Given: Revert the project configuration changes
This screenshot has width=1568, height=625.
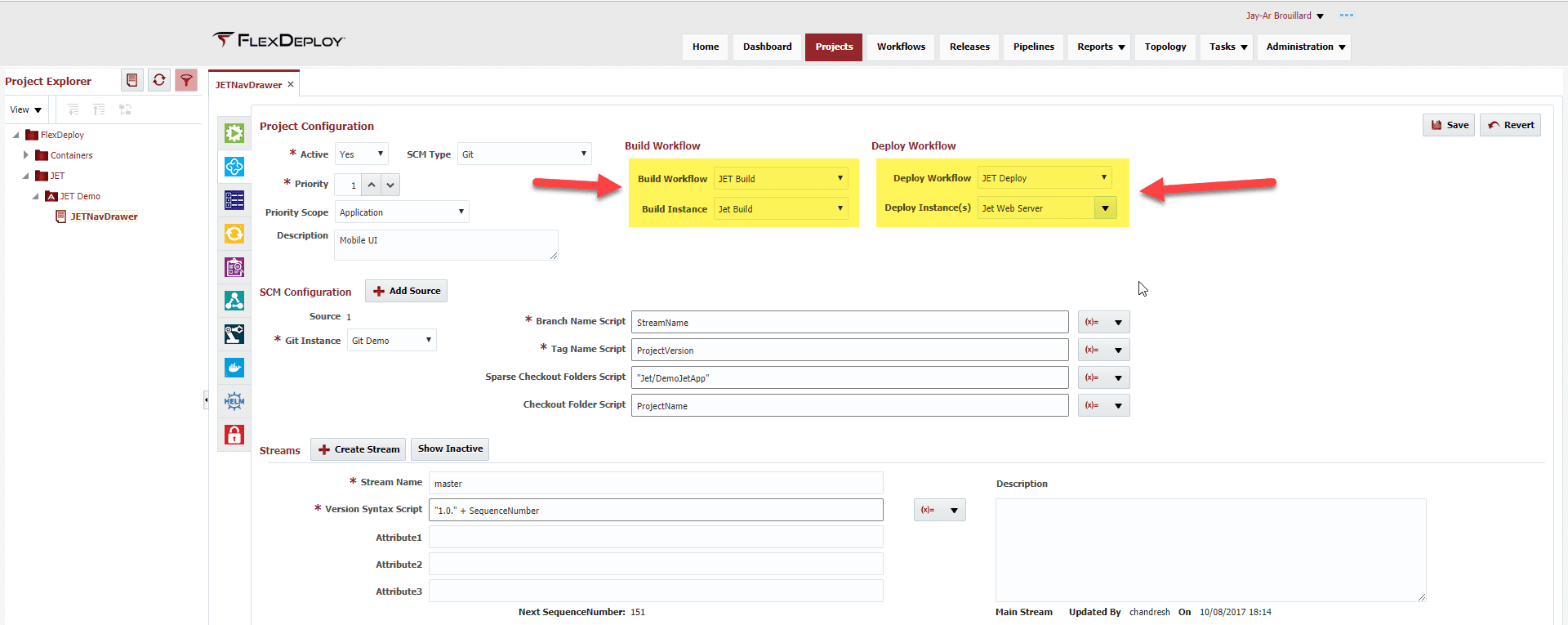Looking at the screenshot, I should click(1510, 125).
